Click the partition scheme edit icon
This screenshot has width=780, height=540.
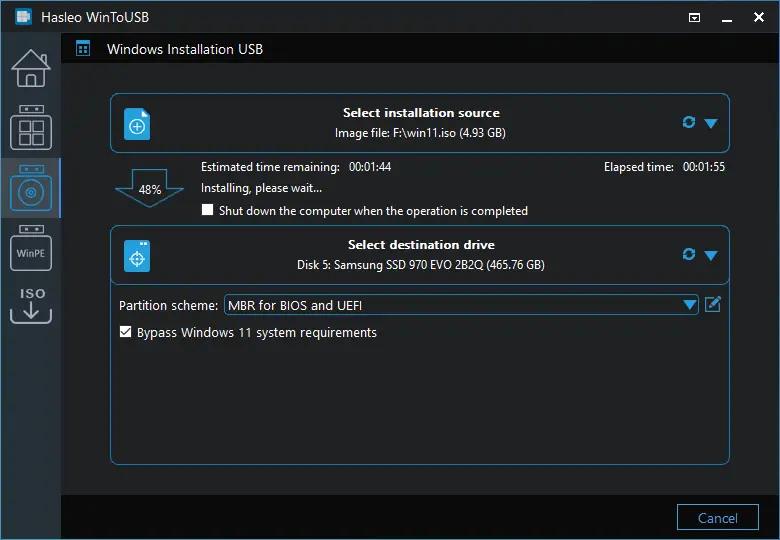coord(713,304)
